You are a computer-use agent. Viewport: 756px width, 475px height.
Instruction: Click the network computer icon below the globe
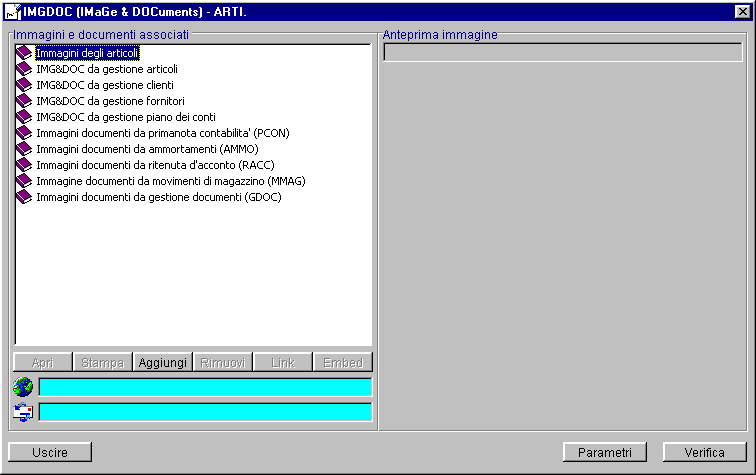pos(23,411)
